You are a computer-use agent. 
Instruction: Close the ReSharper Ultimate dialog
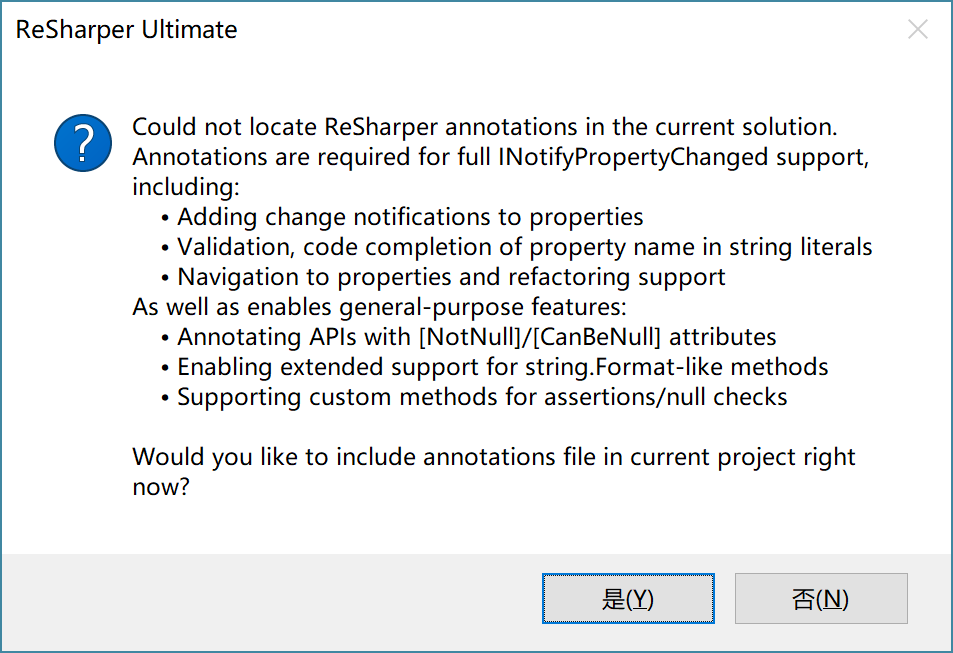click(917, 29)
